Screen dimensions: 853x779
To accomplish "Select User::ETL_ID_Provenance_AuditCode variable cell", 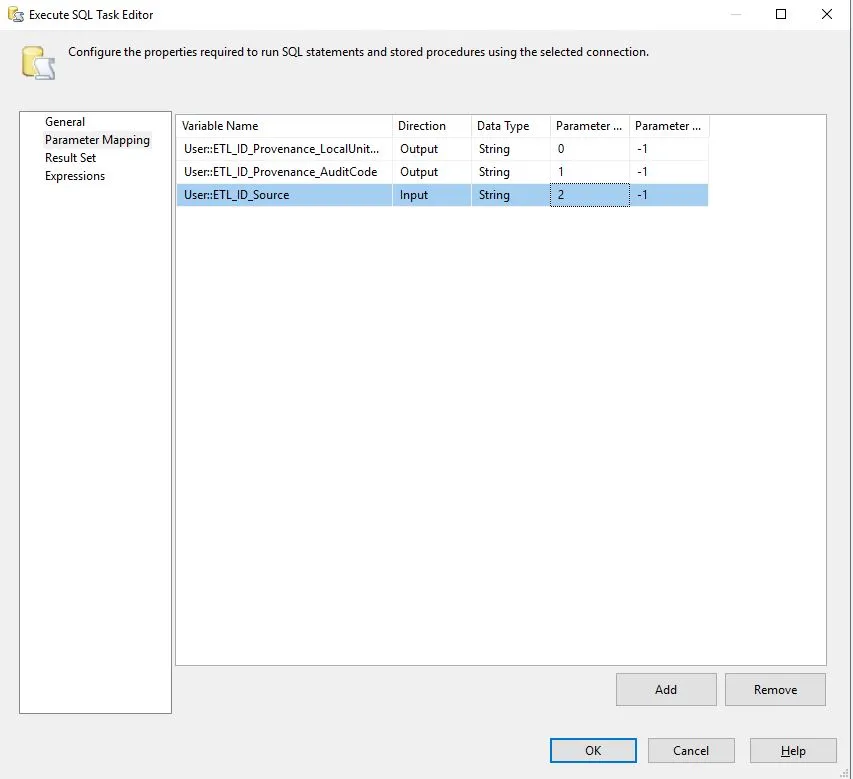I will [x=284, y=172].
